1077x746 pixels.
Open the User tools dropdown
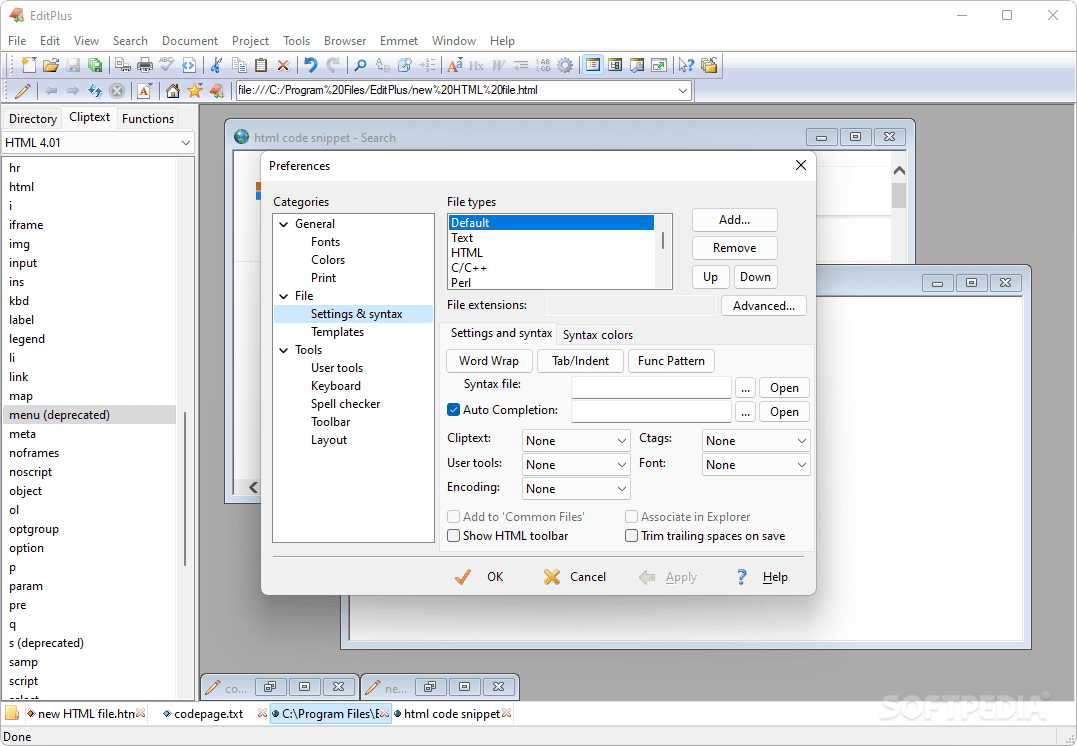tap(576, 465)
